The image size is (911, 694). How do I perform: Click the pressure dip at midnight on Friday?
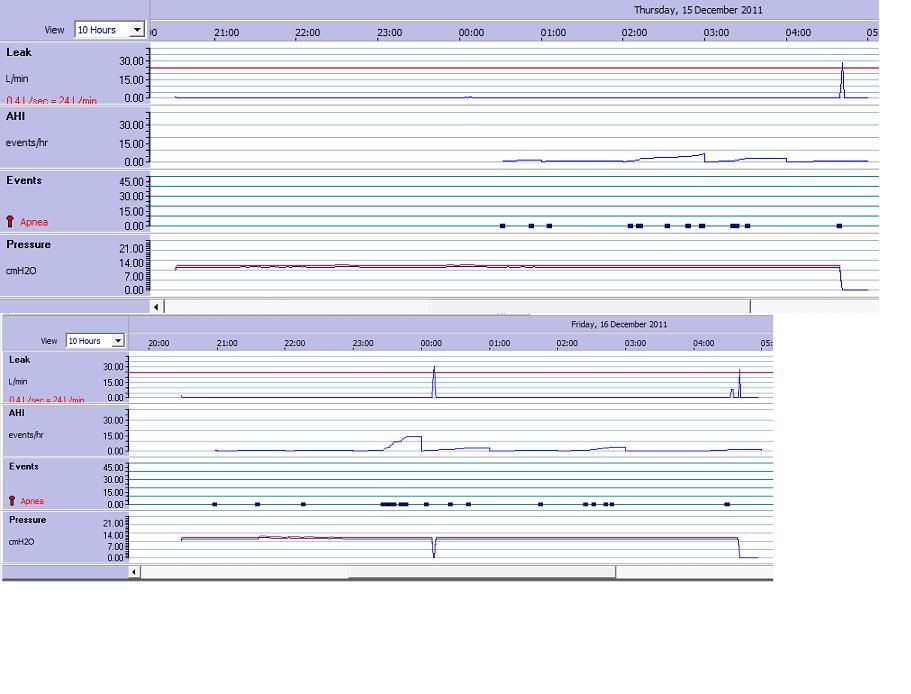tap(434, 549)
